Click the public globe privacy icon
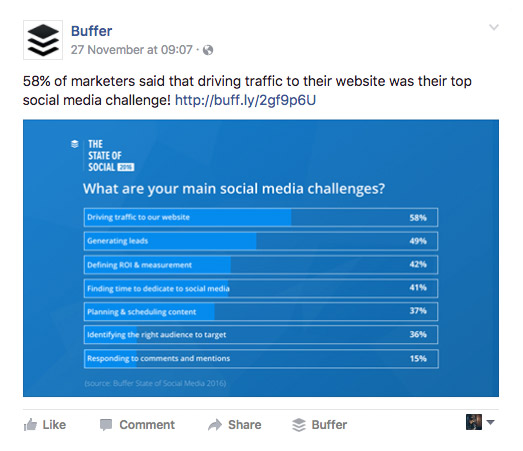523x451 pixels. [x=208, y=50]
